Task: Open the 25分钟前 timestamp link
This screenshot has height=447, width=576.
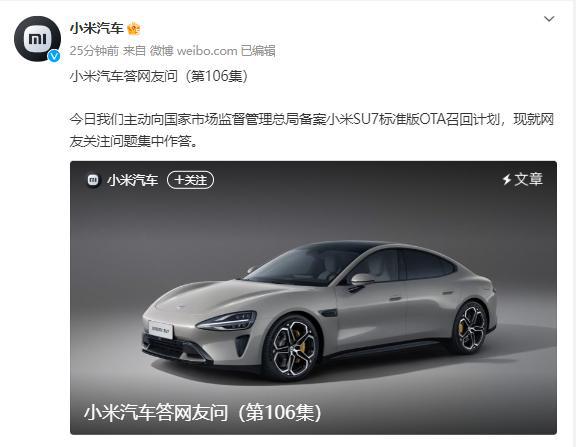Action: 94,51
